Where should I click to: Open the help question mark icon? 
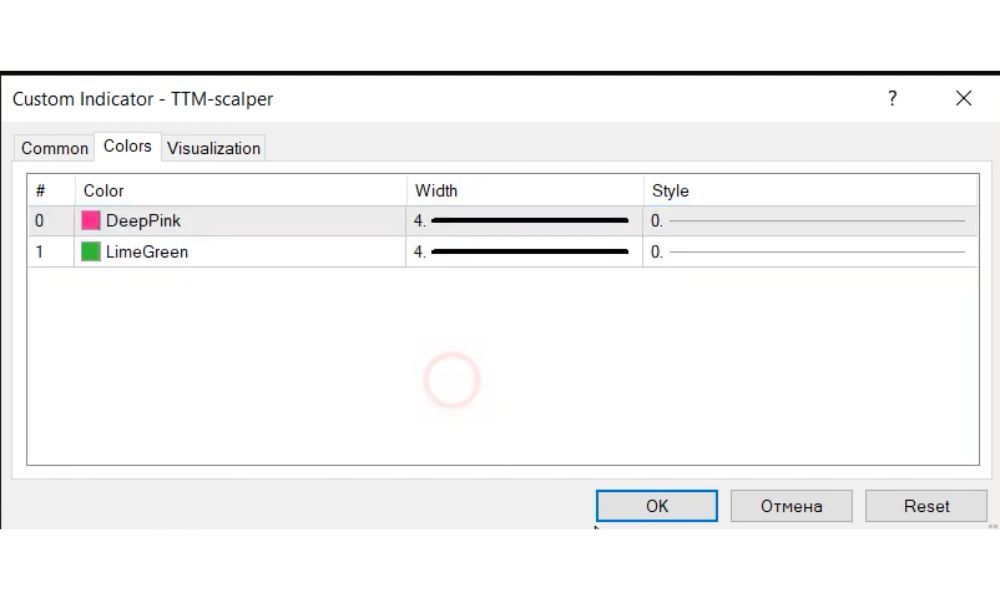click(x=892, y=98)
